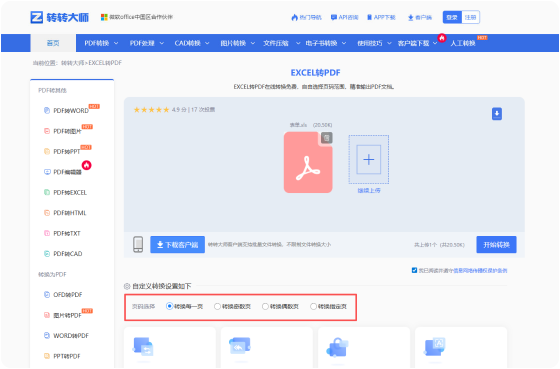Expand the 电子书转换 nav dropdown
The width and height of the screenshot is (560, 369).
tap(326, 43)
